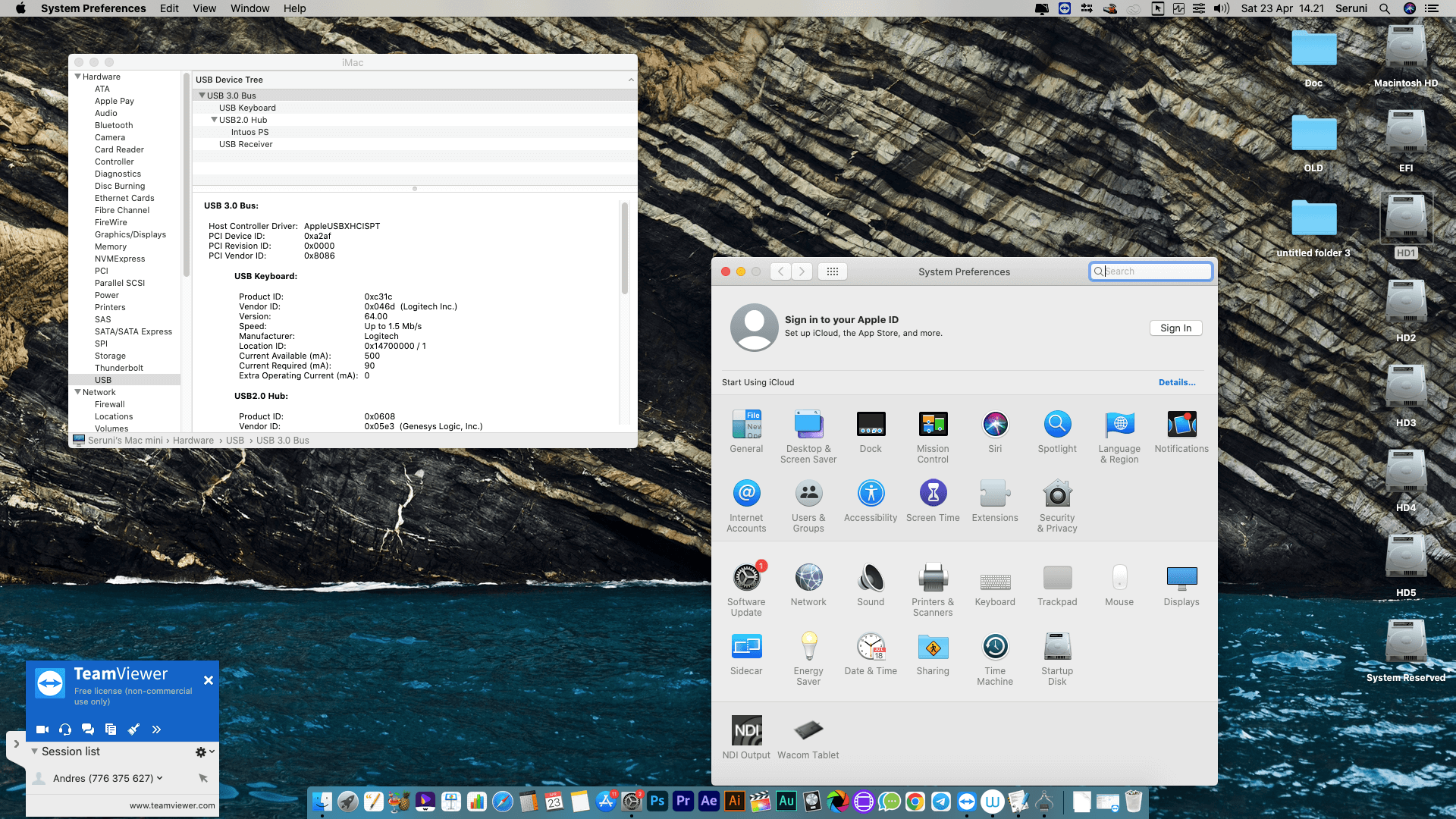Screen dimensions: 1456x819
Task: Collapse the USB2.0 Hub tree node
Action: coord(214,120)
